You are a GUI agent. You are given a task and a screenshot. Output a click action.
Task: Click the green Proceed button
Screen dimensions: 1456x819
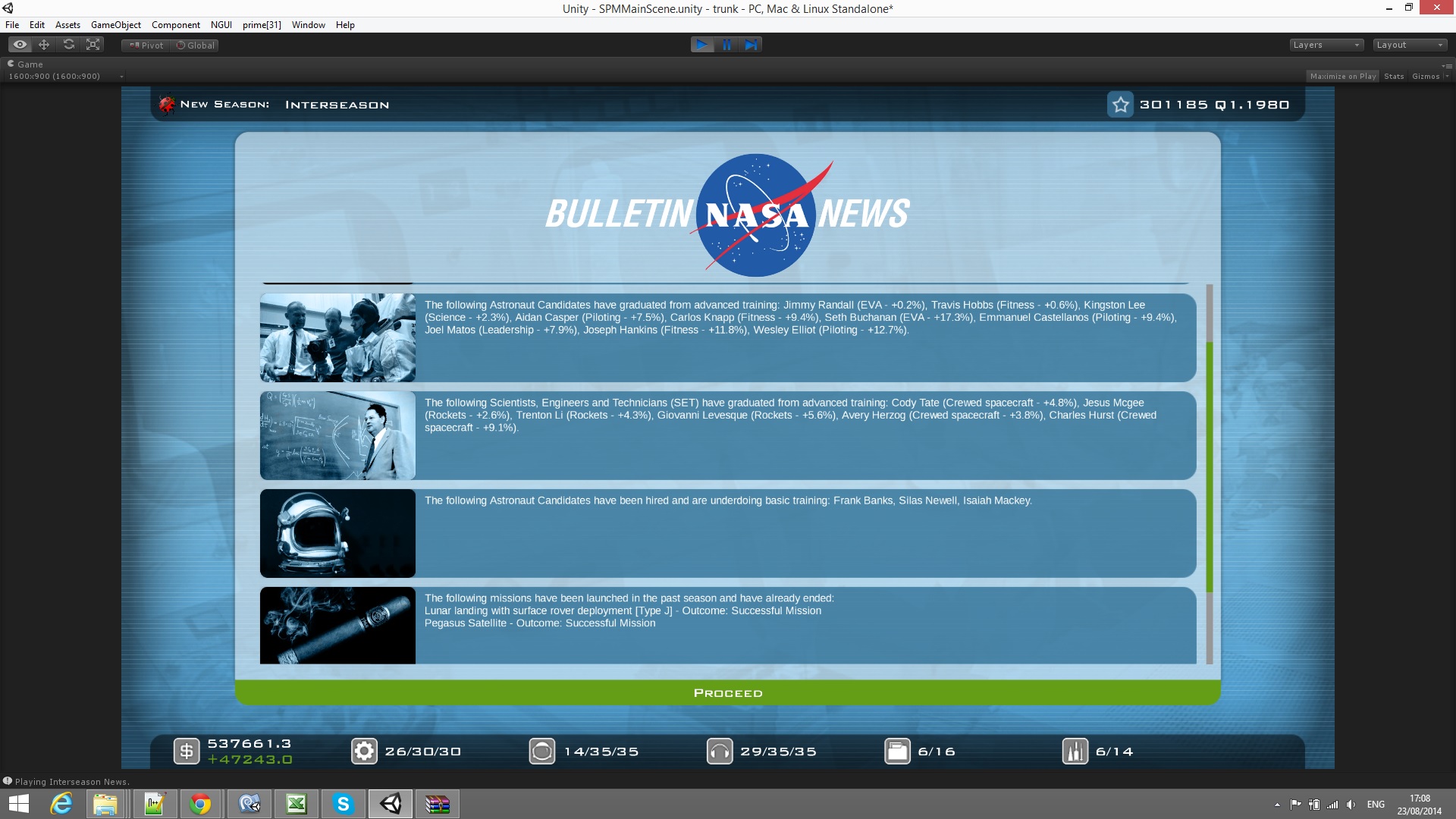728,692
